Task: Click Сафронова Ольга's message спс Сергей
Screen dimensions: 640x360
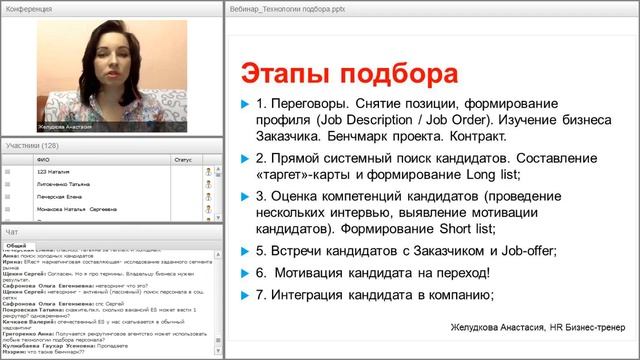Action: click(x=63, y=304)
